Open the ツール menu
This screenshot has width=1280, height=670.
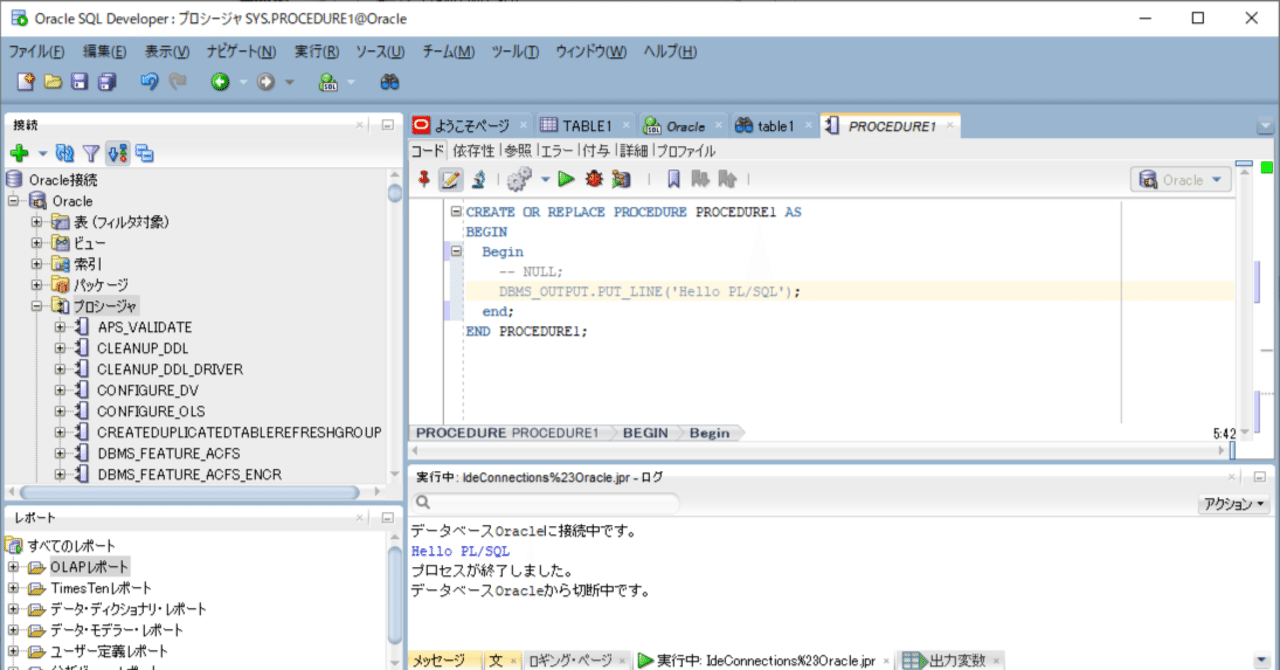(x=514, y=51)
